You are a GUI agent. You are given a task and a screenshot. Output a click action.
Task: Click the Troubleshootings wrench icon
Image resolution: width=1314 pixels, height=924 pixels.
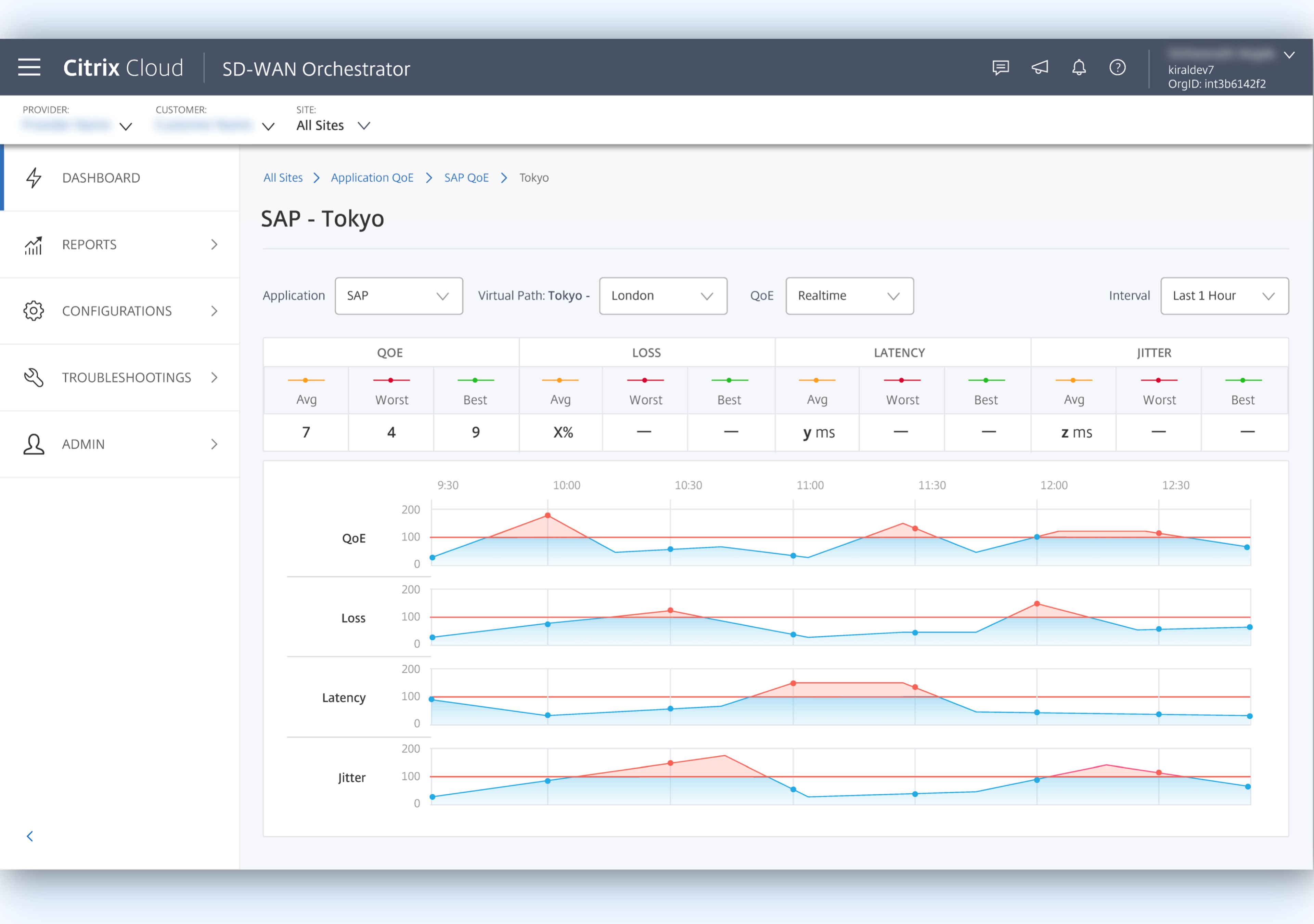tap(34, 378)
